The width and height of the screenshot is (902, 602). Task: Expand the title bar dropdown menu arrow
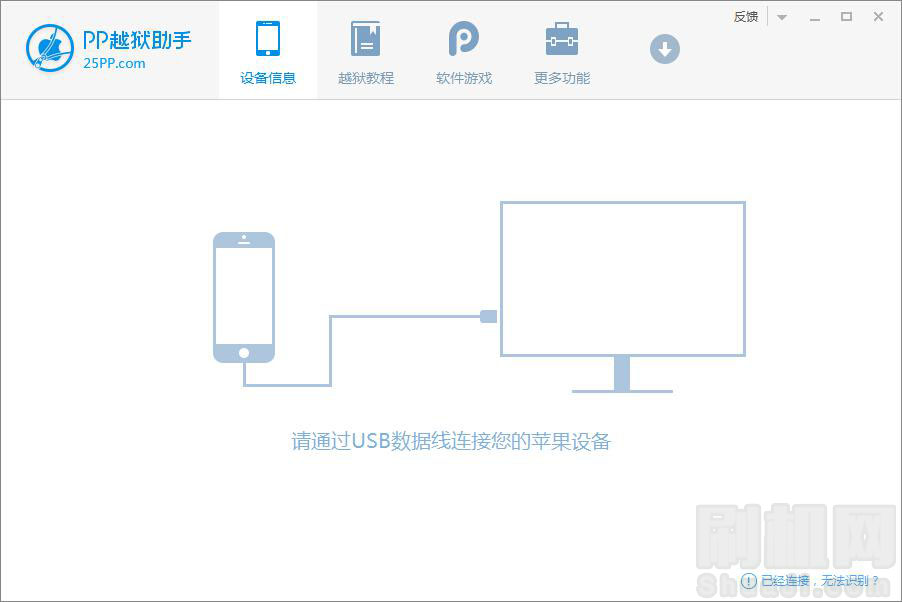pyautogui.click(x=781, y=17)
